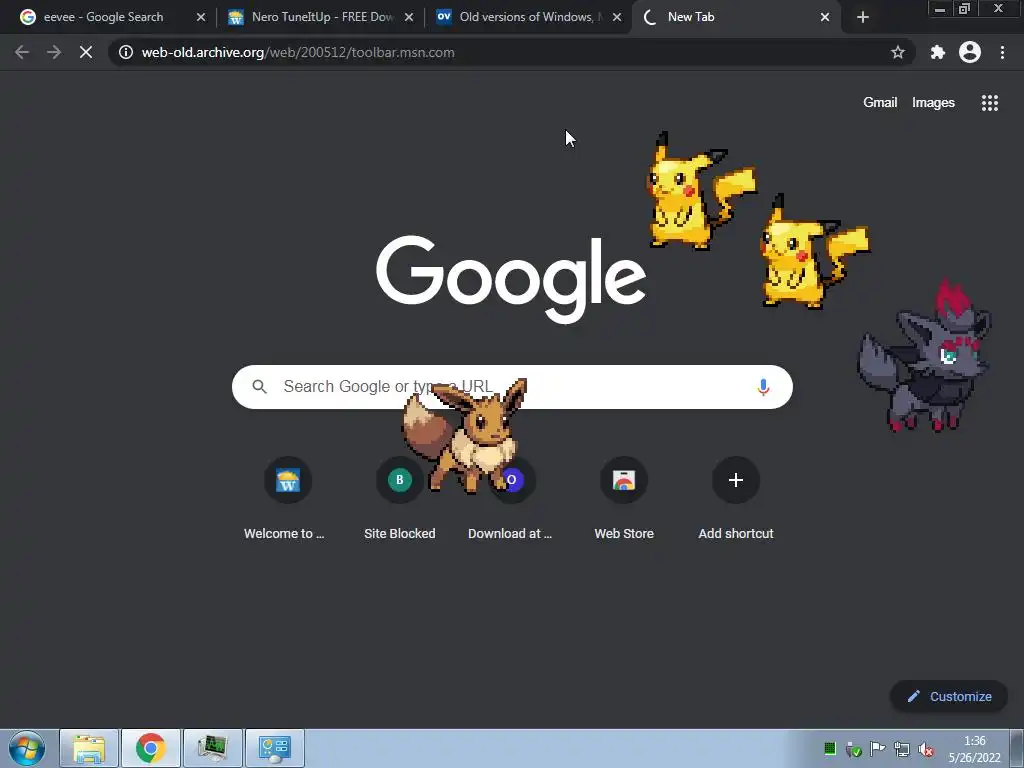This screenshot has width=1024, height=768.
Task: Switch to the eevee - Google Search tab
Action: pos(103,17)
